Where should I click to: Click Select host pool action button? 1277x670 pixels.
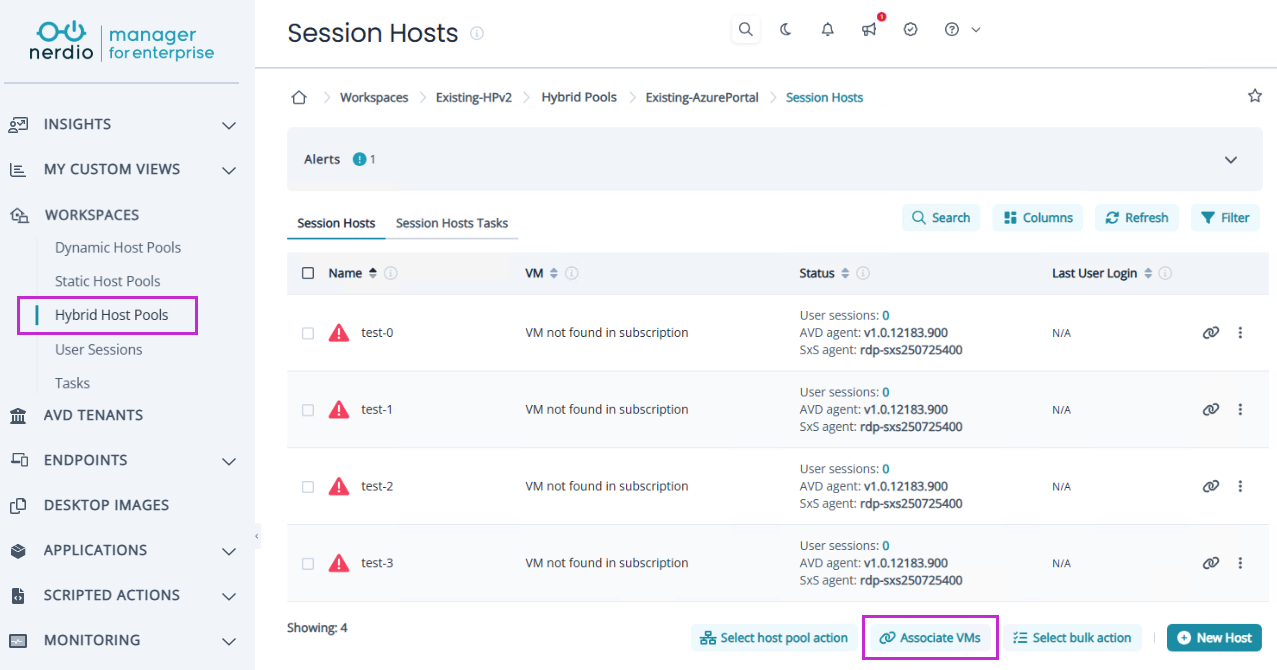point(774,638)
